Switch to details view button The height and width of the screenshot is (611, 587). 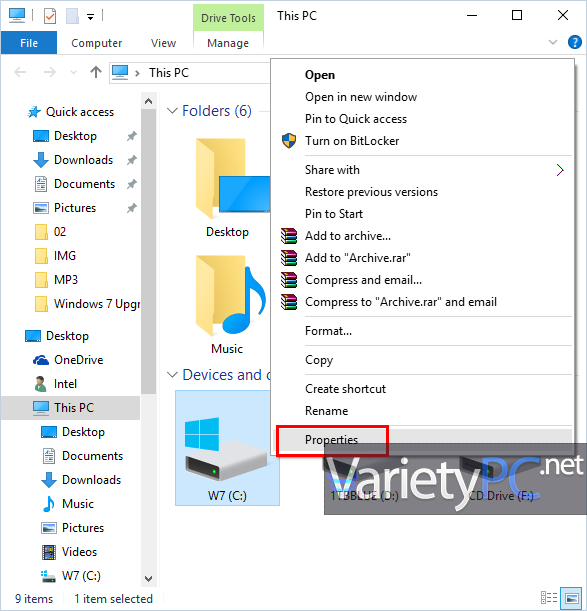coord(549,598)
